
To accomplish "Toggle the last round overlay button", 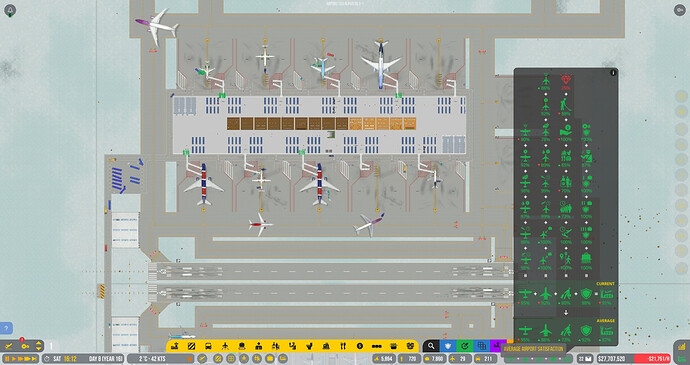I will [283, 358].
